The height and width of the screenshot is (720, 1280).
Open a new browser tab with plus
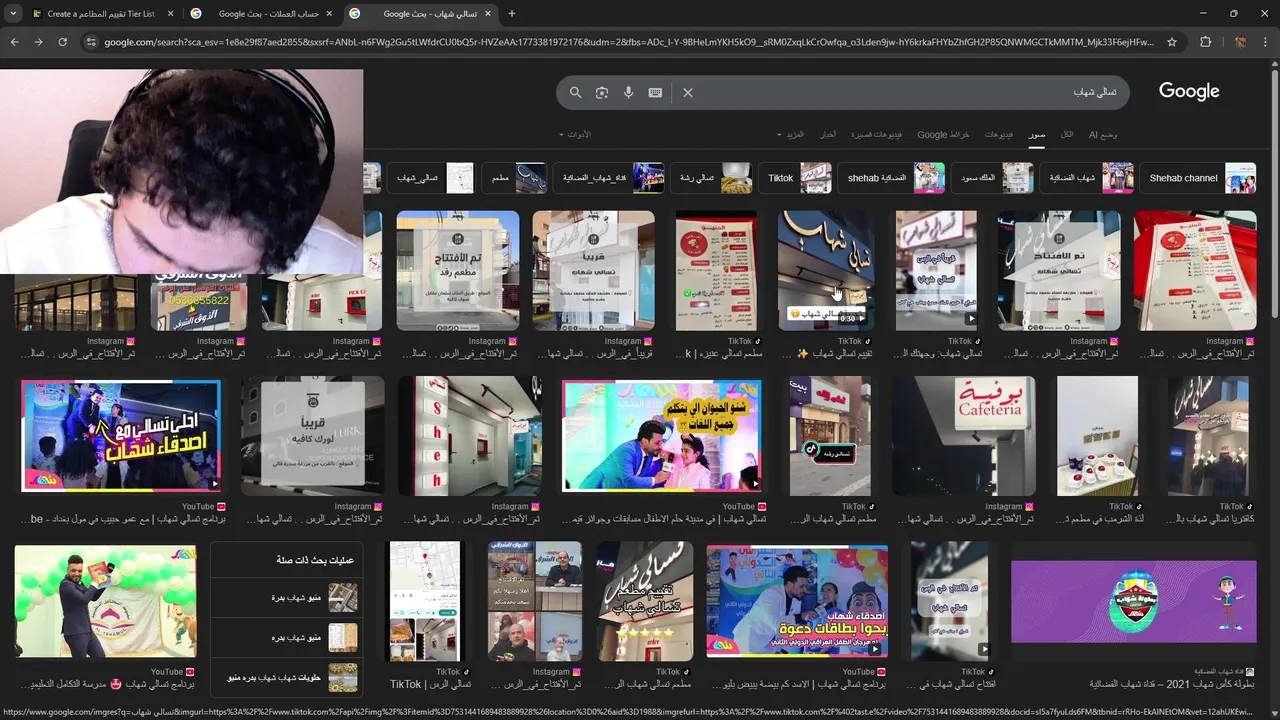coord(512,14)
